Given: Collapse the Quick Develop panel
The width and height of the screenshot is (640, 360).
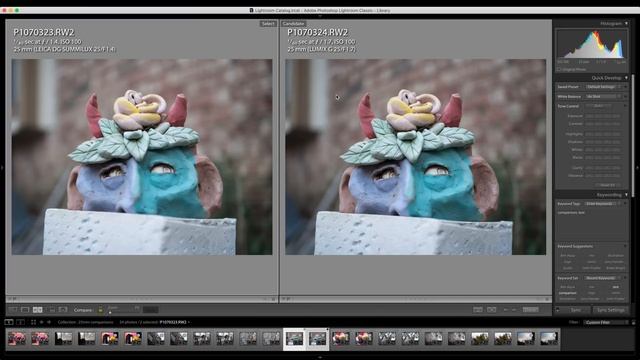Looking at the screenshot, I should click(627, 78).
